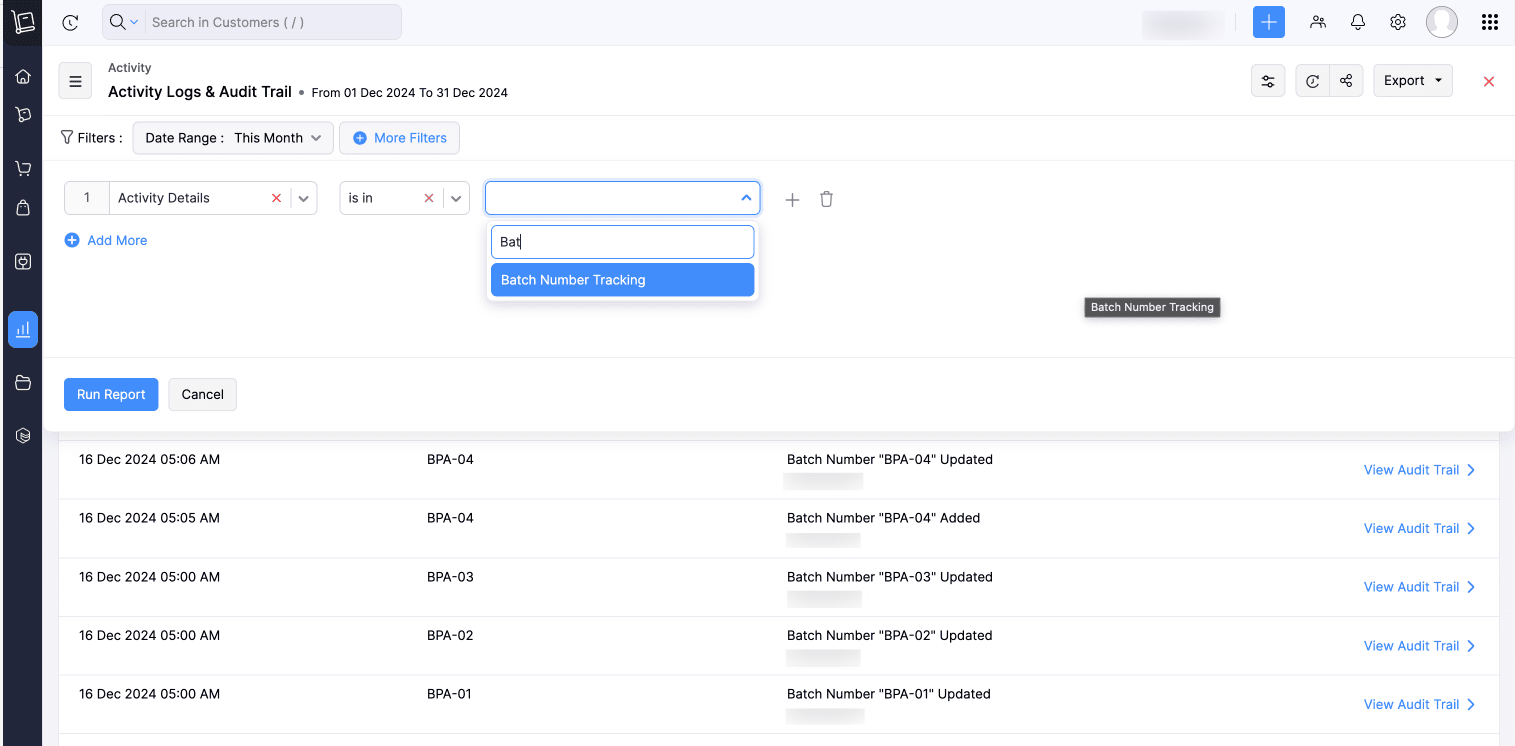Select Batch Number Tracking option

(x=622, y=280)
